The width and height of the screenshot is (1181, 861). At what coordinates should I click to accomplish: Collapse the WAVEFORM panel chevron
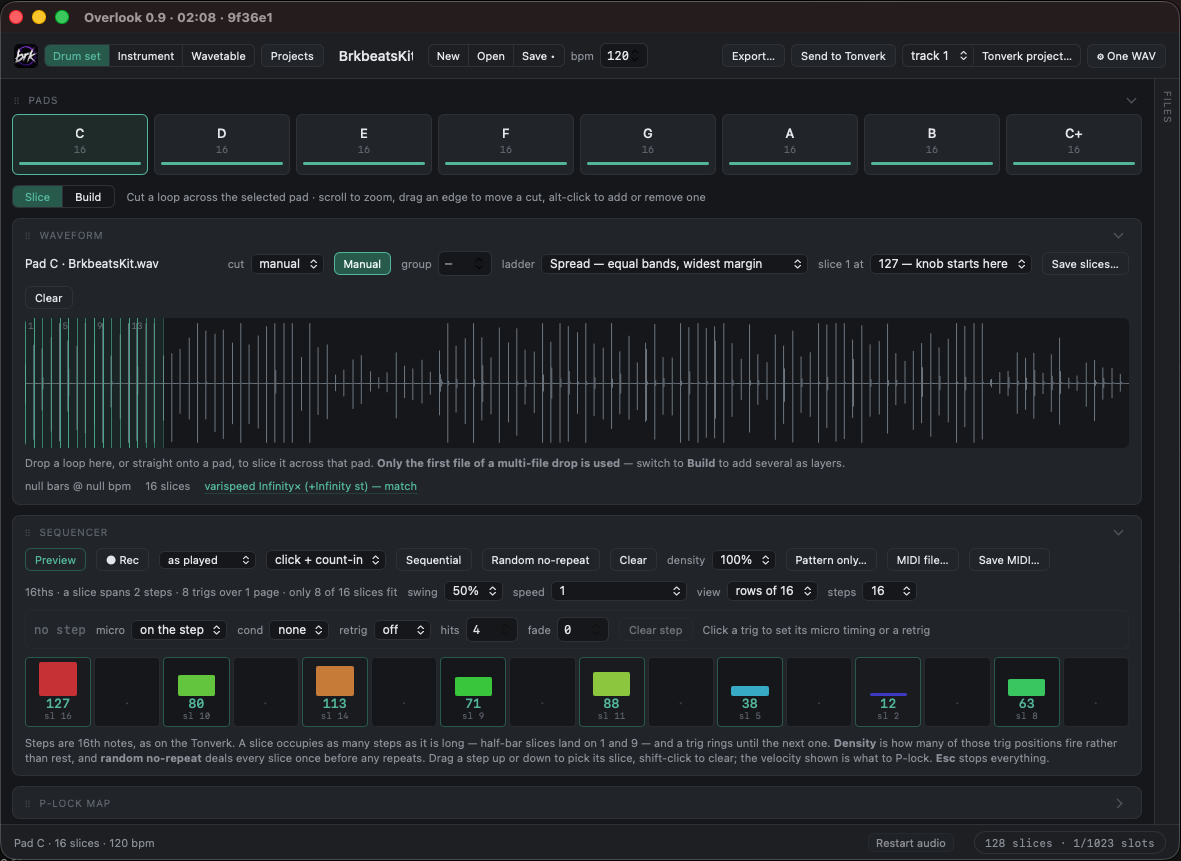pos(1118,236)
